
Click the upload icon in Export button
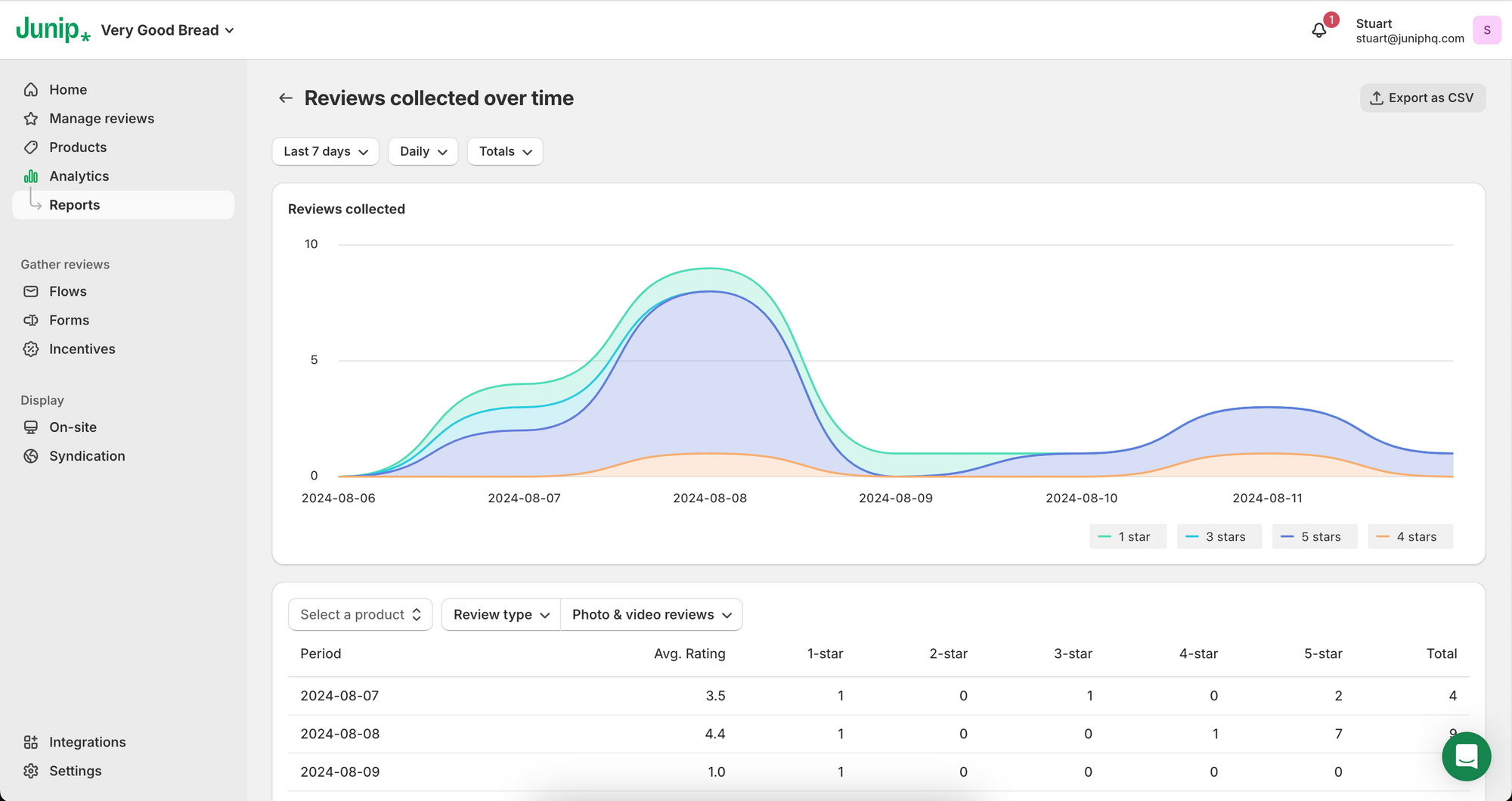click(1377, 98)
